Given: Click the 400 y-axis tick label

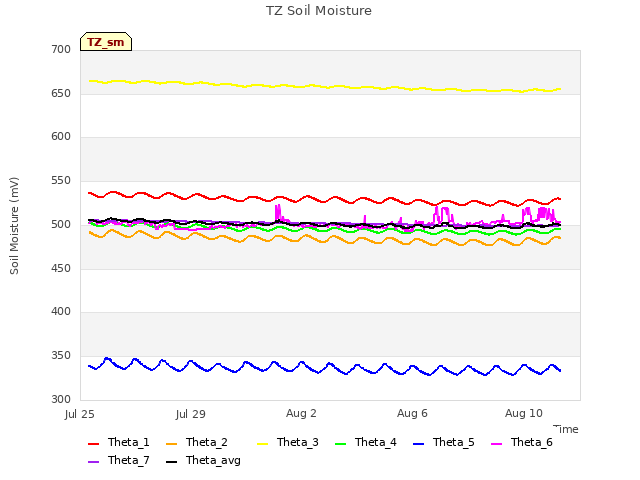Looking at the screenshot, I should tap(61, 312).
